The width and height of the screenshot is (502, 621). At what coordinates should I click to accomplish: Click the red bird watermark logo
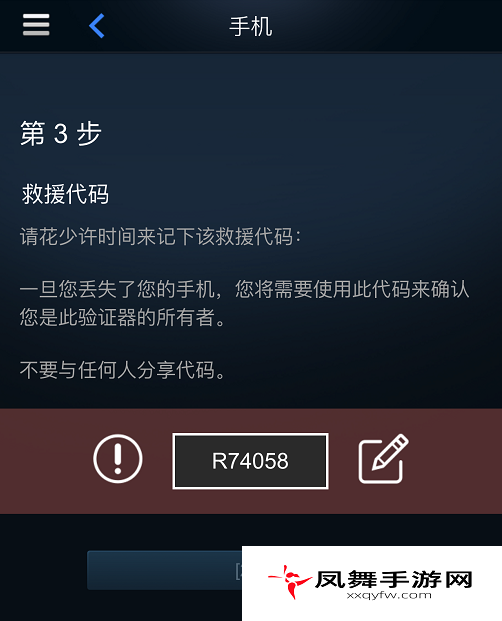289,581
